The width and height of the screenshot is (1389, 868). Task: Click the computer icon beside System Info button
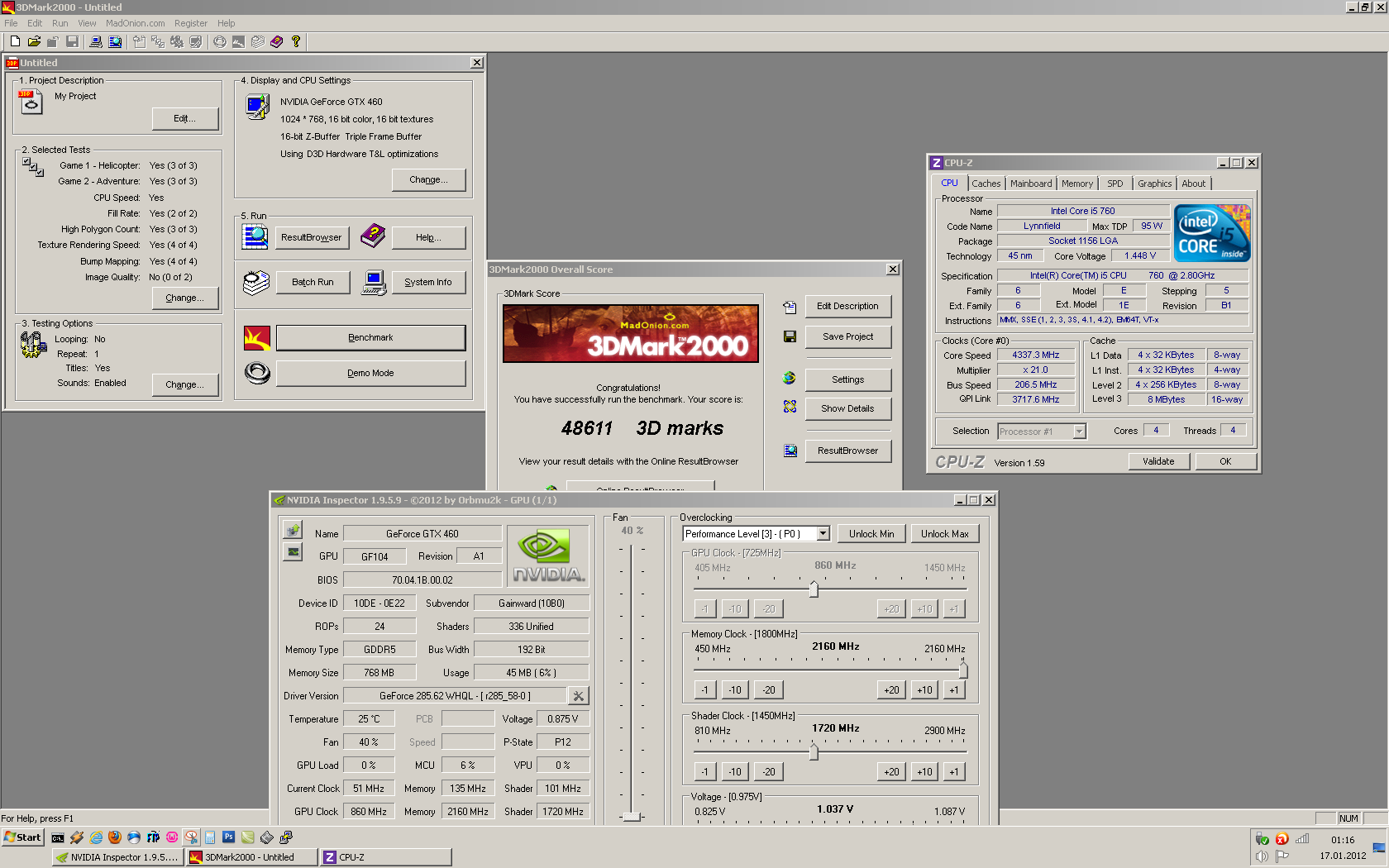coord(374,283)
